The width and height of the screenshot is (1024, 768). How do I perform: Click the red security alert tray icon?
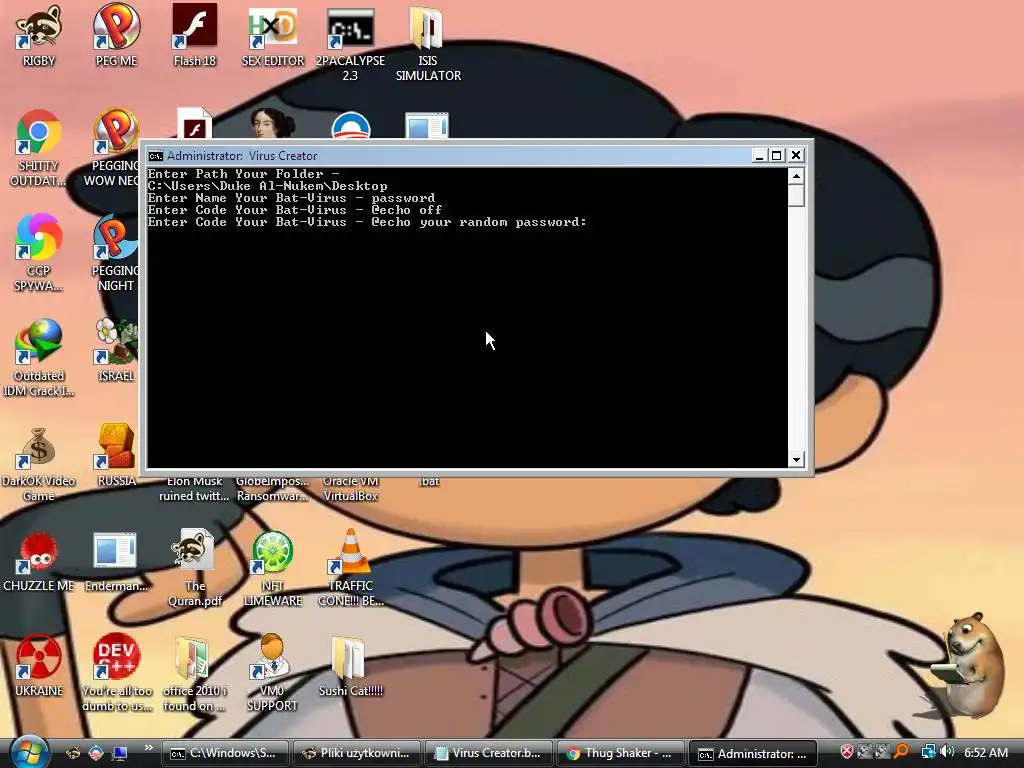point(846,752)
